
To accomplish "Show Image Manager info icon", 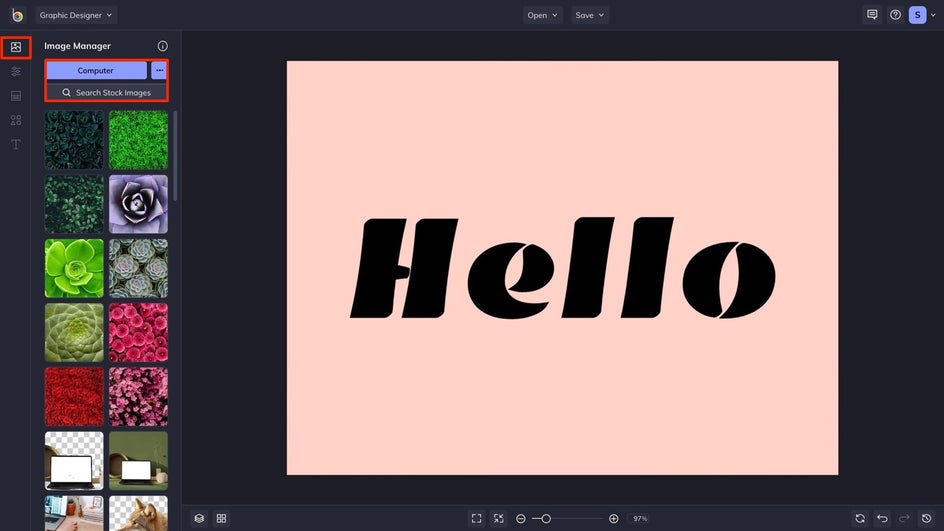I will (163, 46).
